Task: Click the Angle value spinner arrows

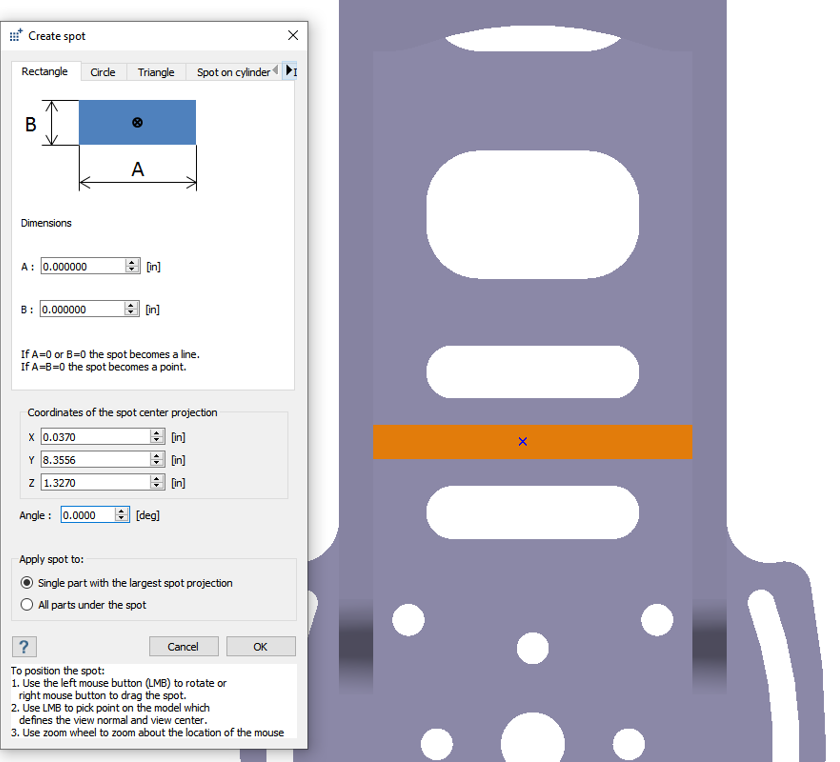Action: [x=122, y=515]
